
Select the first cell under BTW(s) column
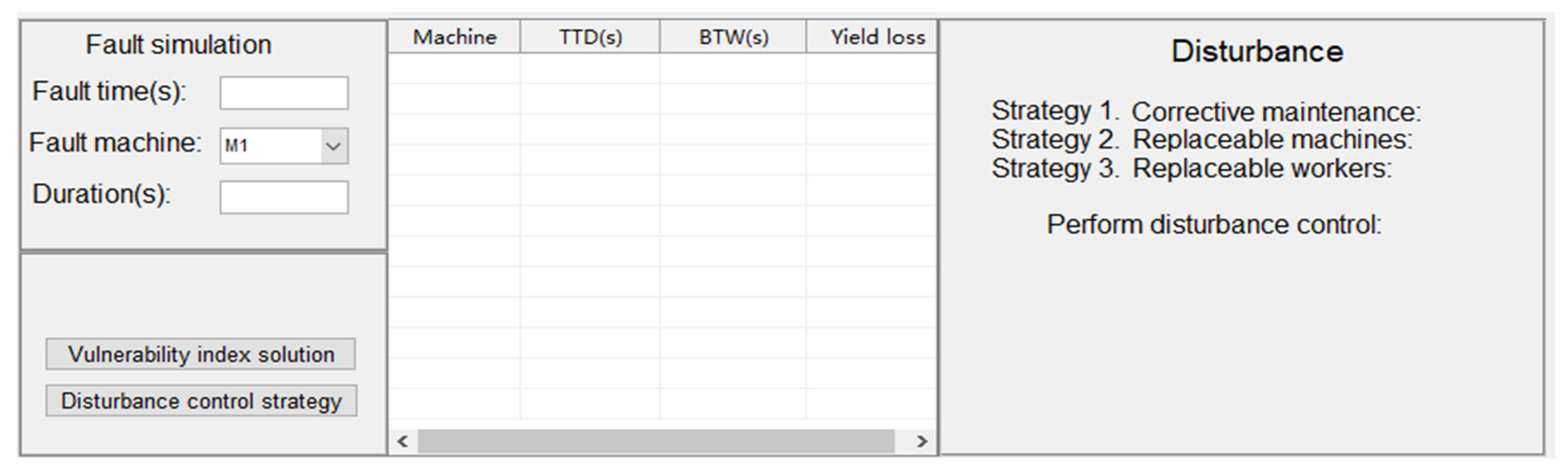click(x=733, y=68)
